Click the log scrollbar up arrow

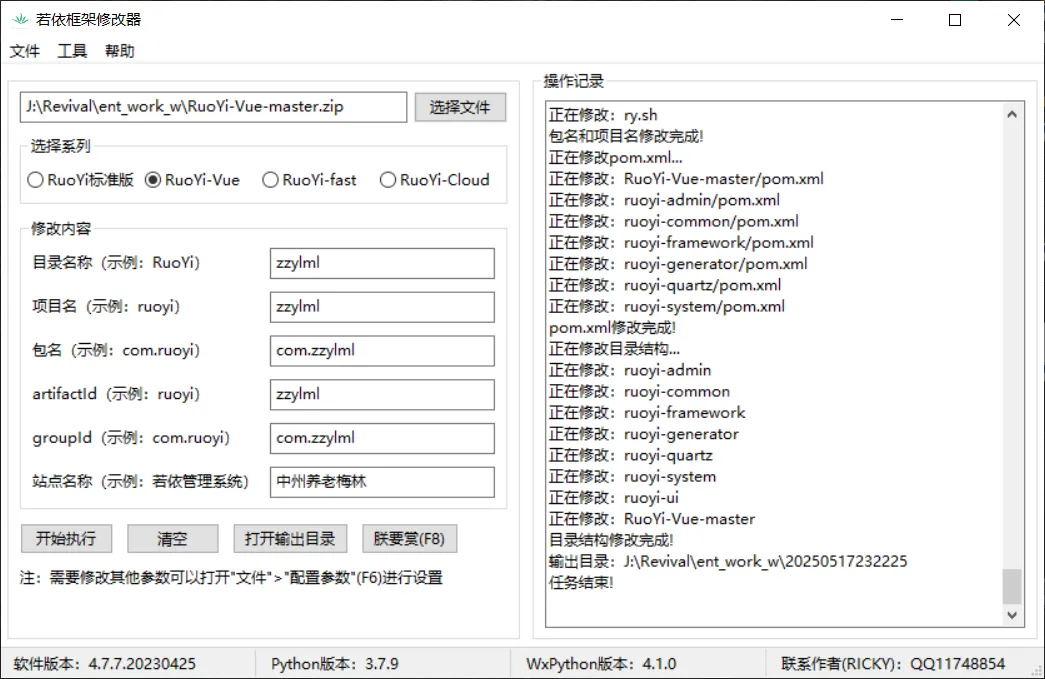click(1012, 114)
